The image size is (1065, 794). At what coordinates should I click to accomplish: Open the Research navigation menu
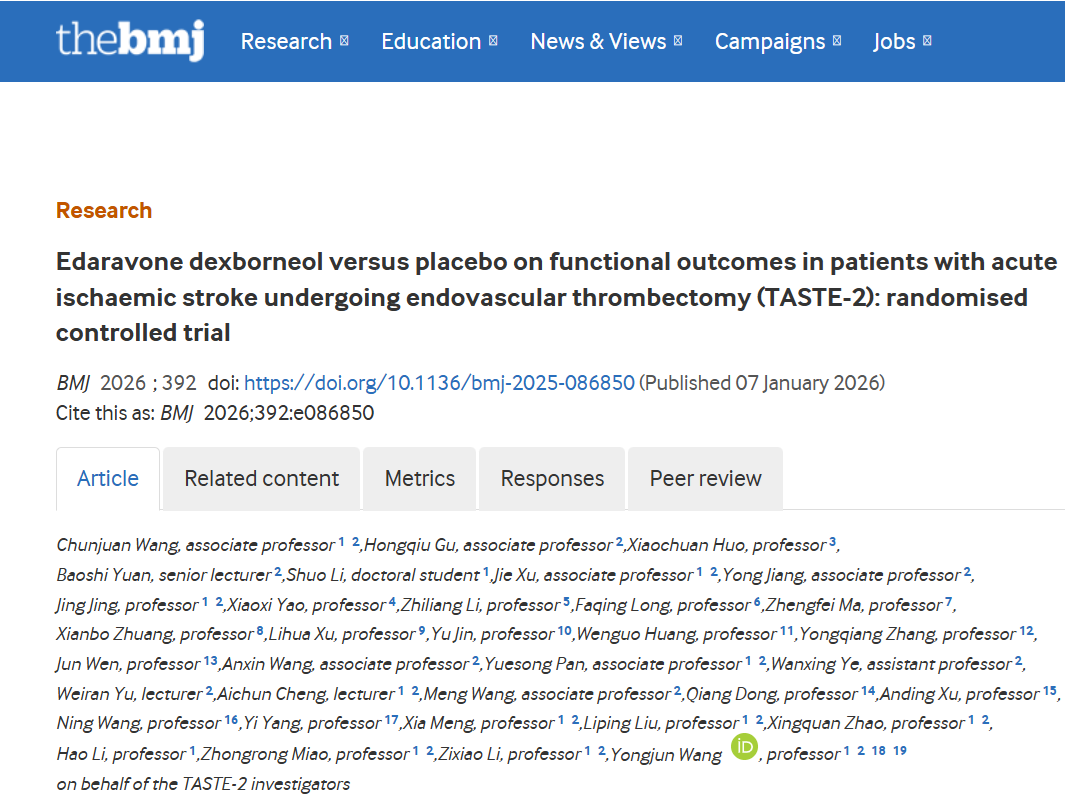point(286,41)
